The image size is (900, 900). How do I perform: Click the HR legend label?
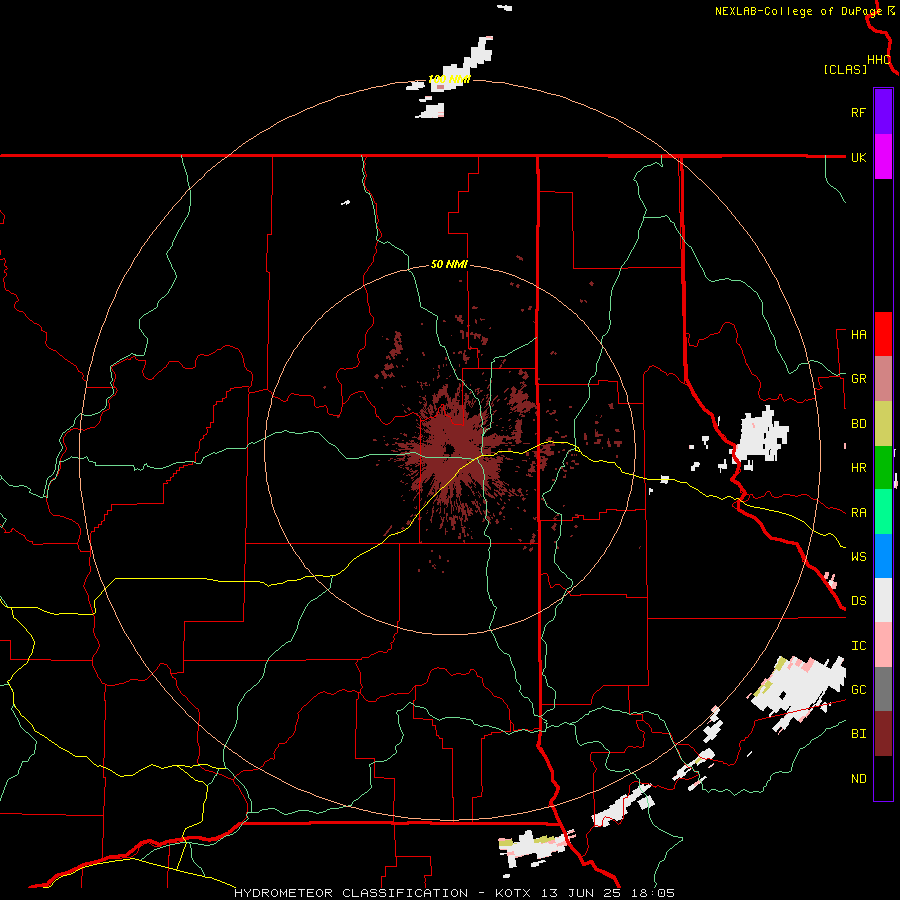[x=858, y=468]
